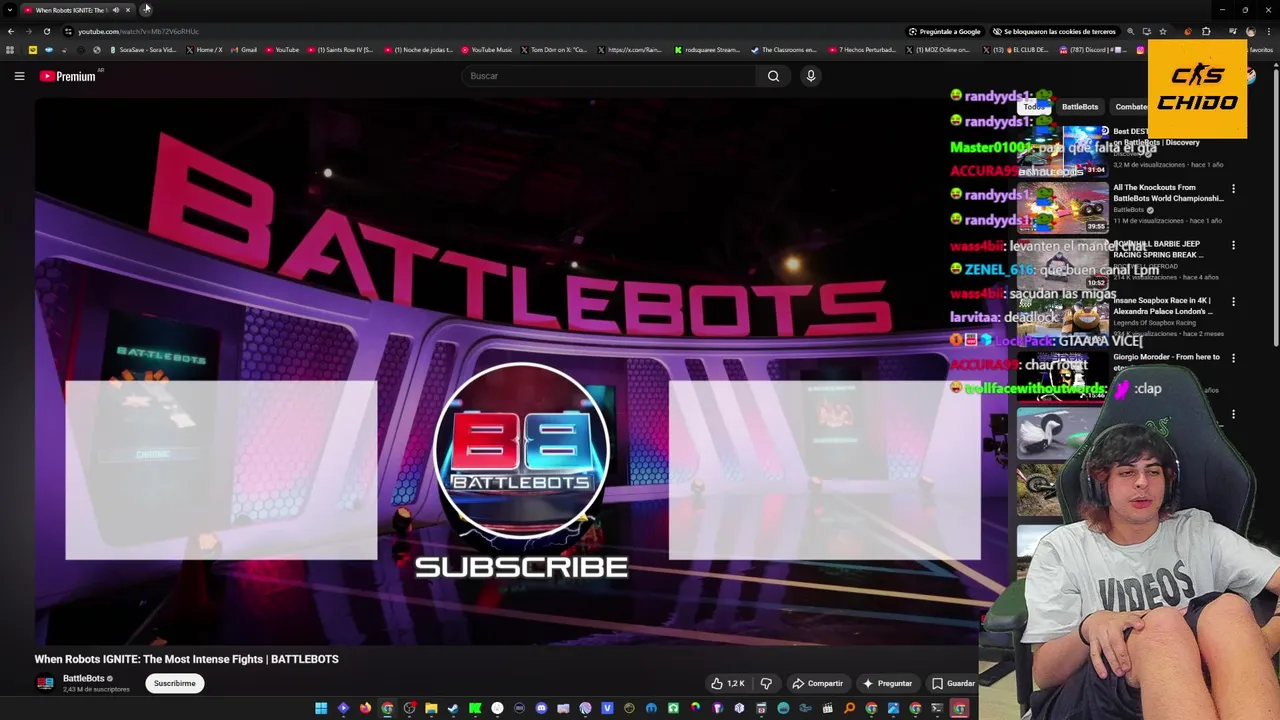Select the BattleBots filter chip
Image resolution: width=1280 pixels, height=720 pixels.
[1080, 107]
